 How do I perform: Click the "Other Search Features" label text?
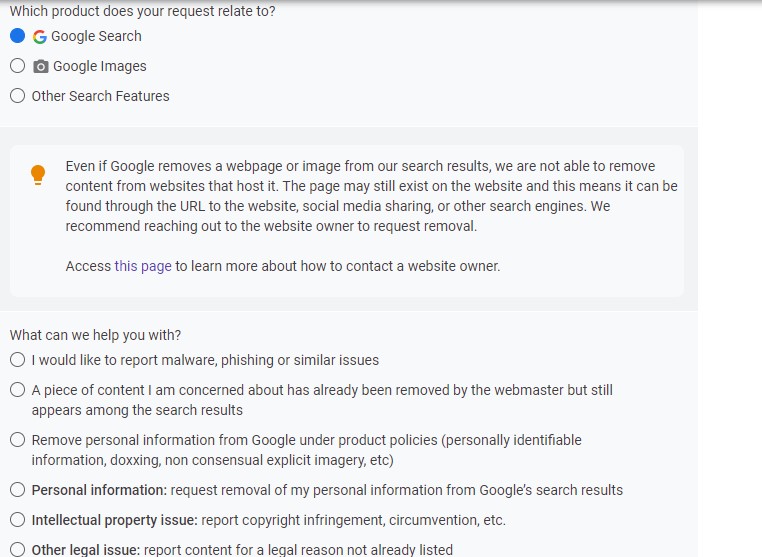pyautogui.click(x=101, y=96)
